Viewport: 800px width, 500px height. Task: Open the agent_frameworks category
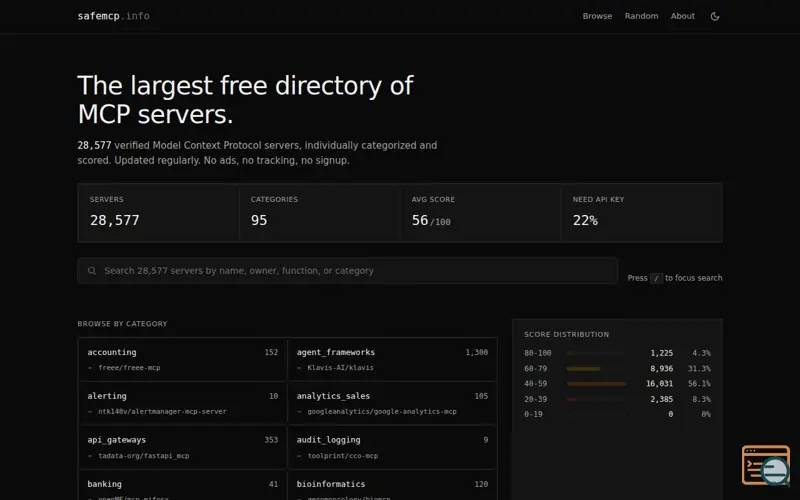tap(392, 359)
